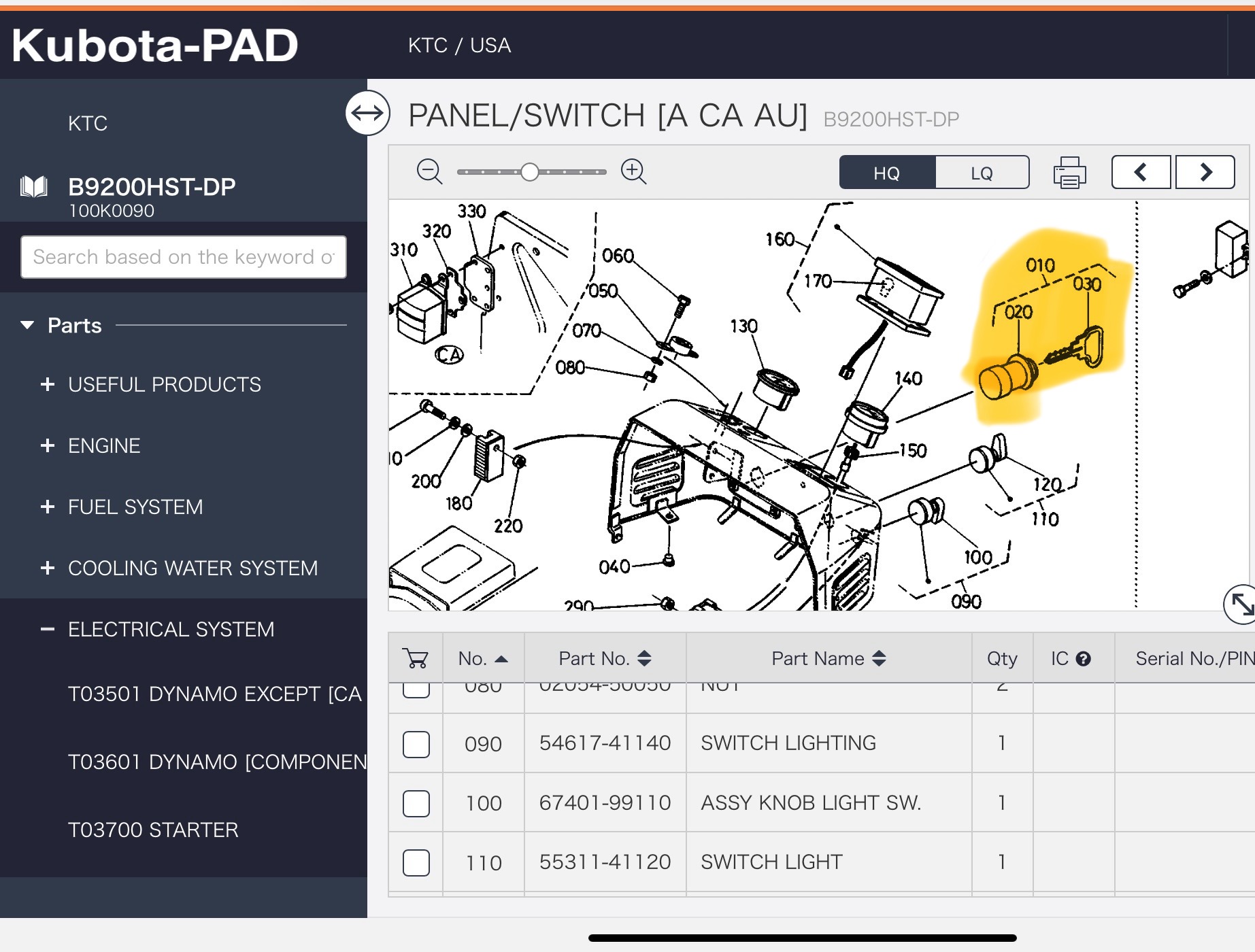This screenshot has width=1255, height=952.
Task: Open the IC help question mark
Action: (1084, 658)
